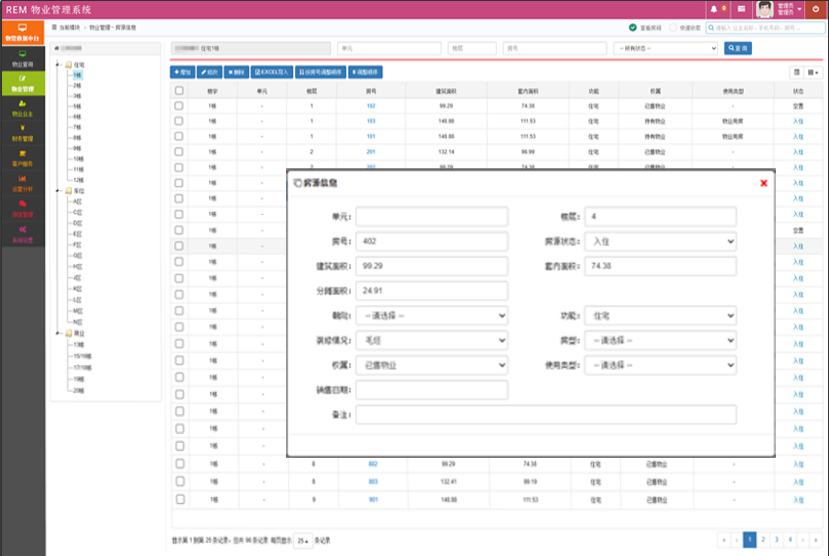Viewport: 829px width, 556px height.
Task: Open the 房源状态 dropdown showing 入住
Action: pos(660,242)
